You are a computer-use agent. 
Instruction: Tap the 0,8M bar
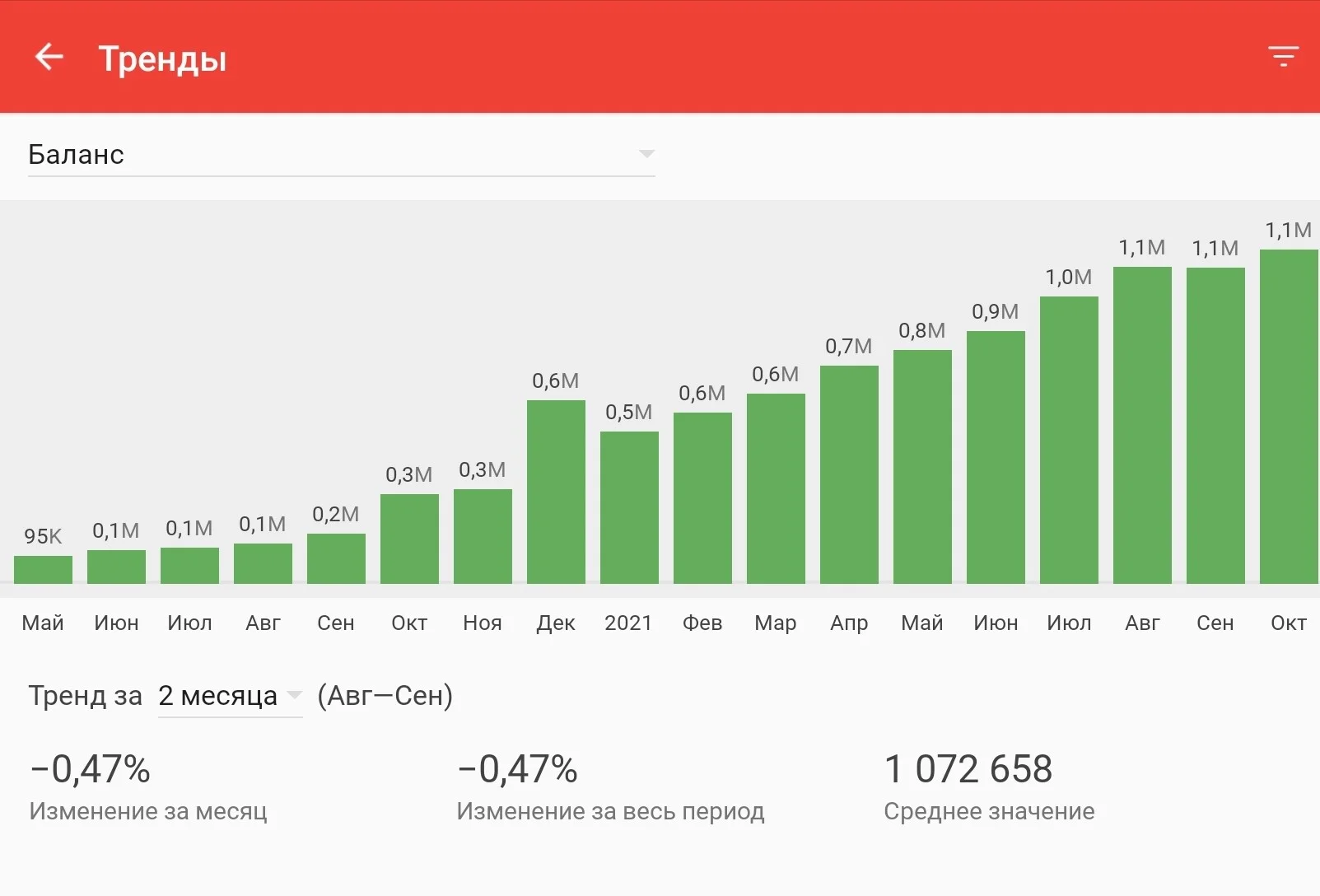pyautogui.click(x=922, y=467)
